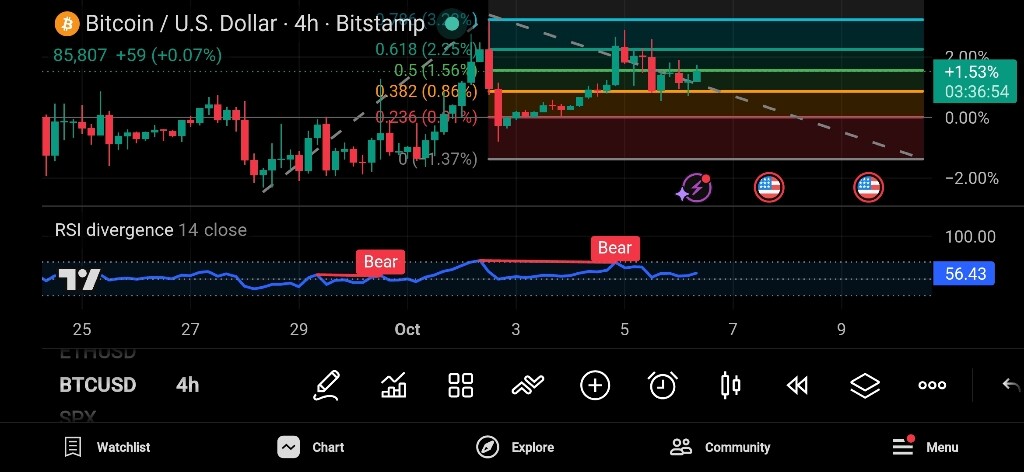Screen dimensions: 1024x472
Task: Tap date 7 on the time axis
Action: click(x=733, y=330)
